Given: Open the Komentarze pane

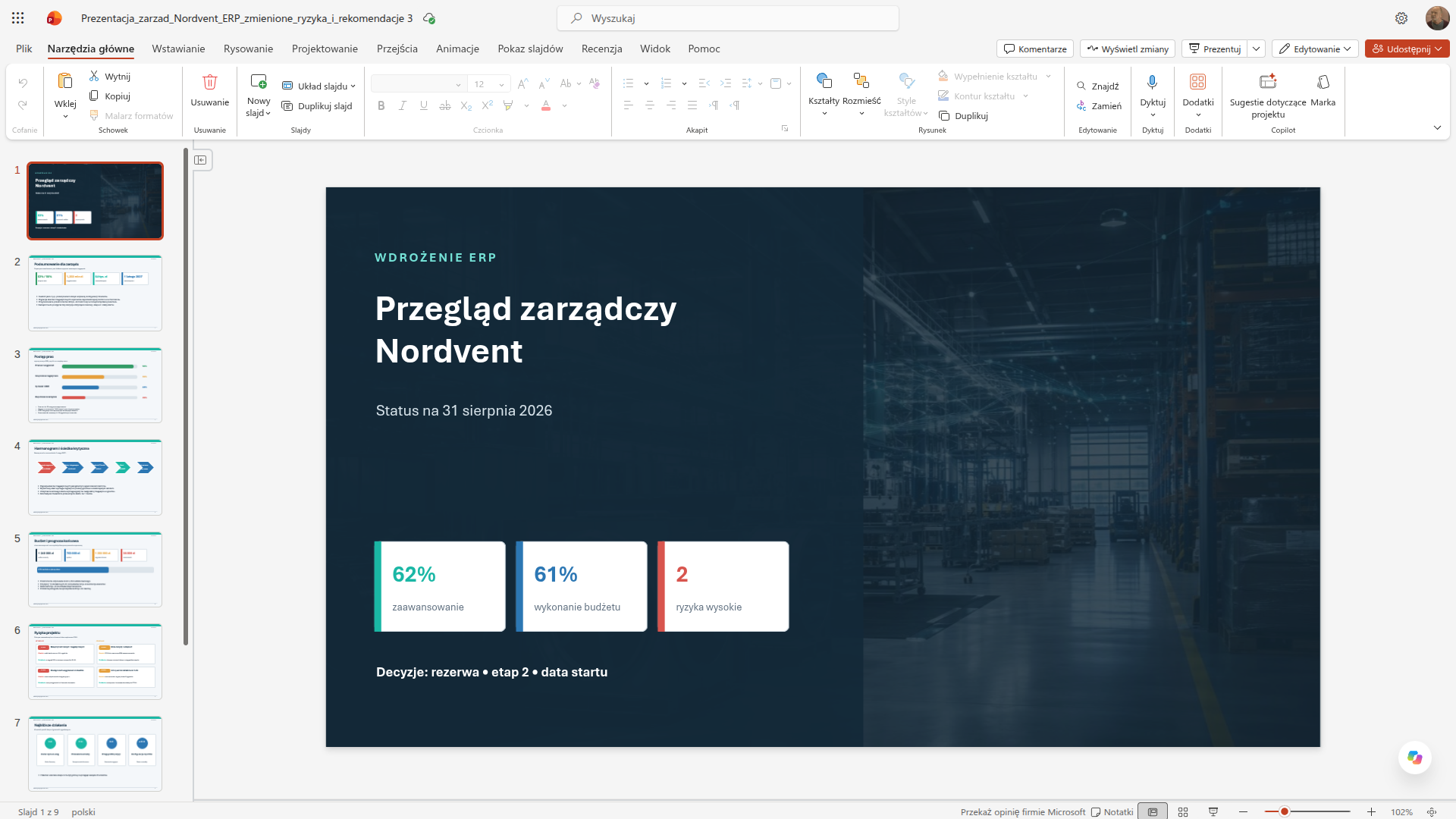Looking at the screenshot, I should [x=1035, y=49].
